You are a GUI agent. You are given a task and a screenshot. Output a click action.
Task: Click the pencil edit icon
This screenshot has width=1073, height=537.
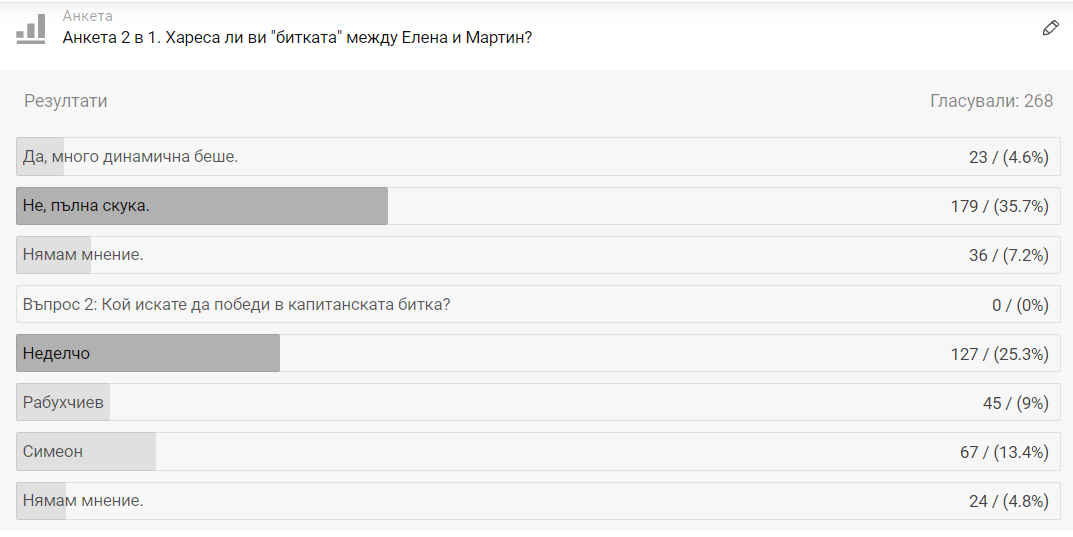(1050, 28)
